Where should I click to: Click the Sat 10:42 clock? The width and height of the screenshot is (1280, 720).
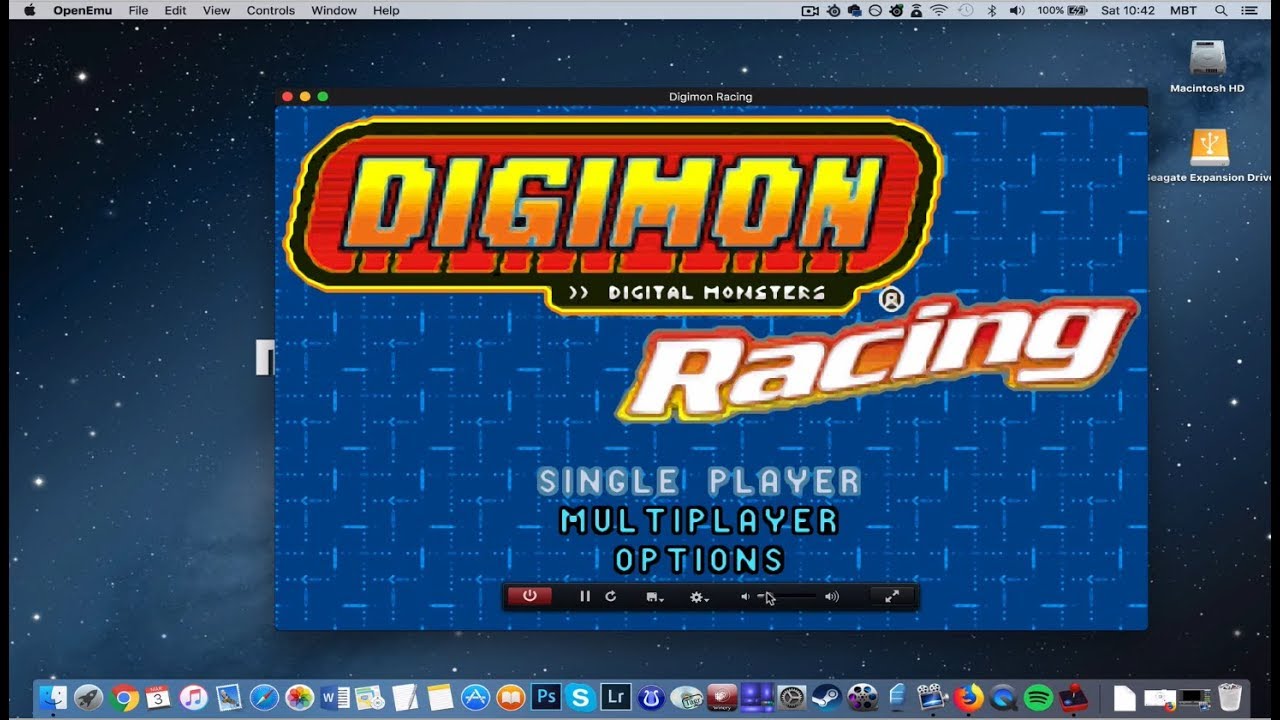pyautogui.click(x=1128, y=10)
